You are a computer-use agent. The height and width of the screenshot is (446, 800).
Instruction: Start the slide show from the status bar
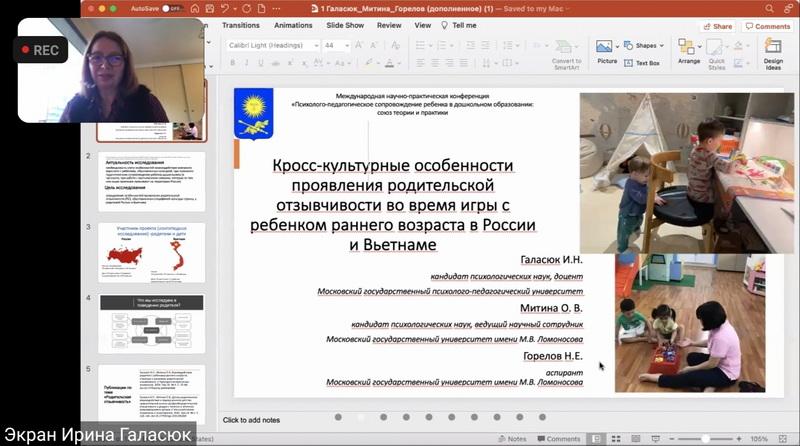pos(656,439)
